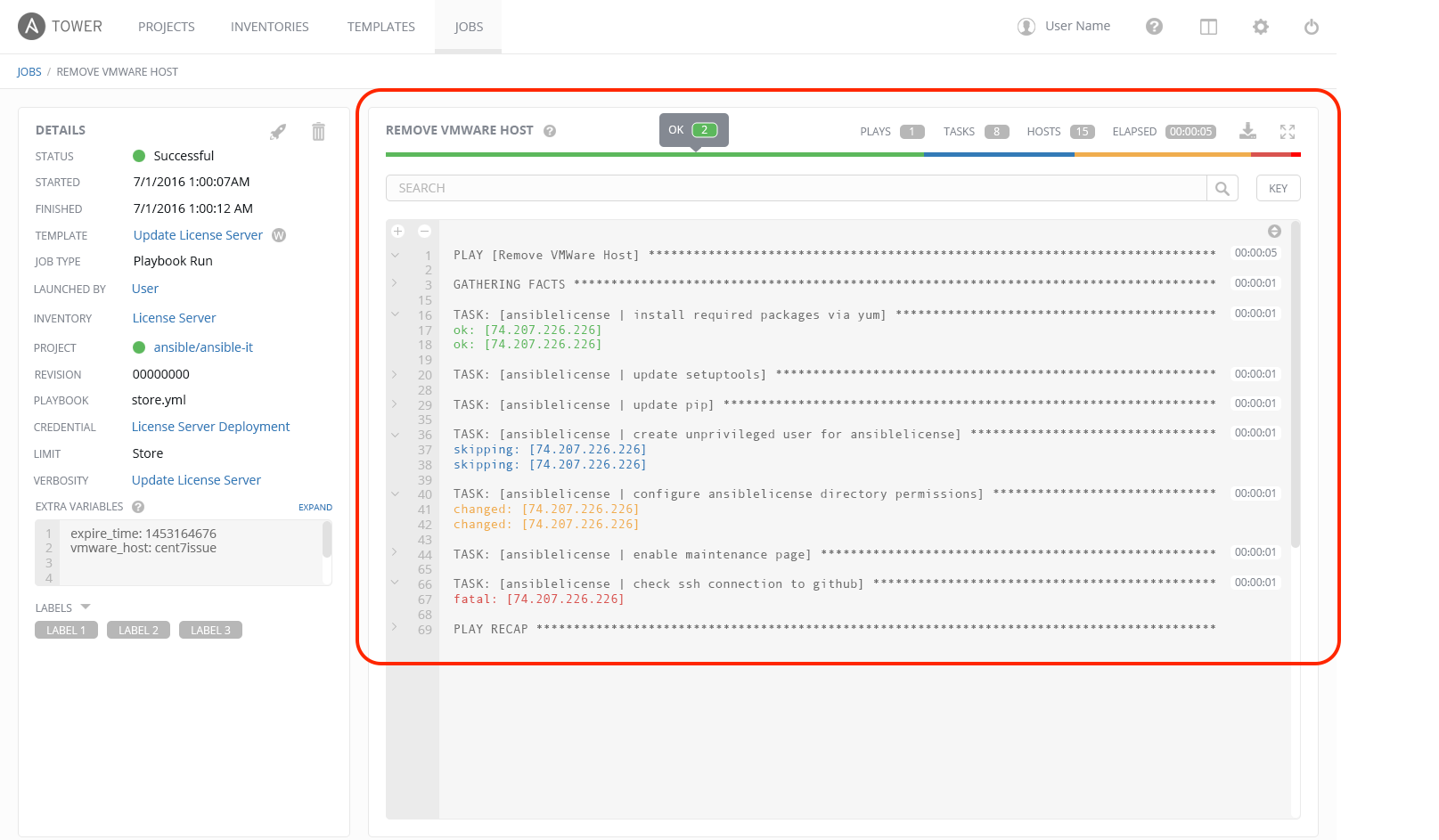Expand the GATHERING FACTS line

(395, 283)
